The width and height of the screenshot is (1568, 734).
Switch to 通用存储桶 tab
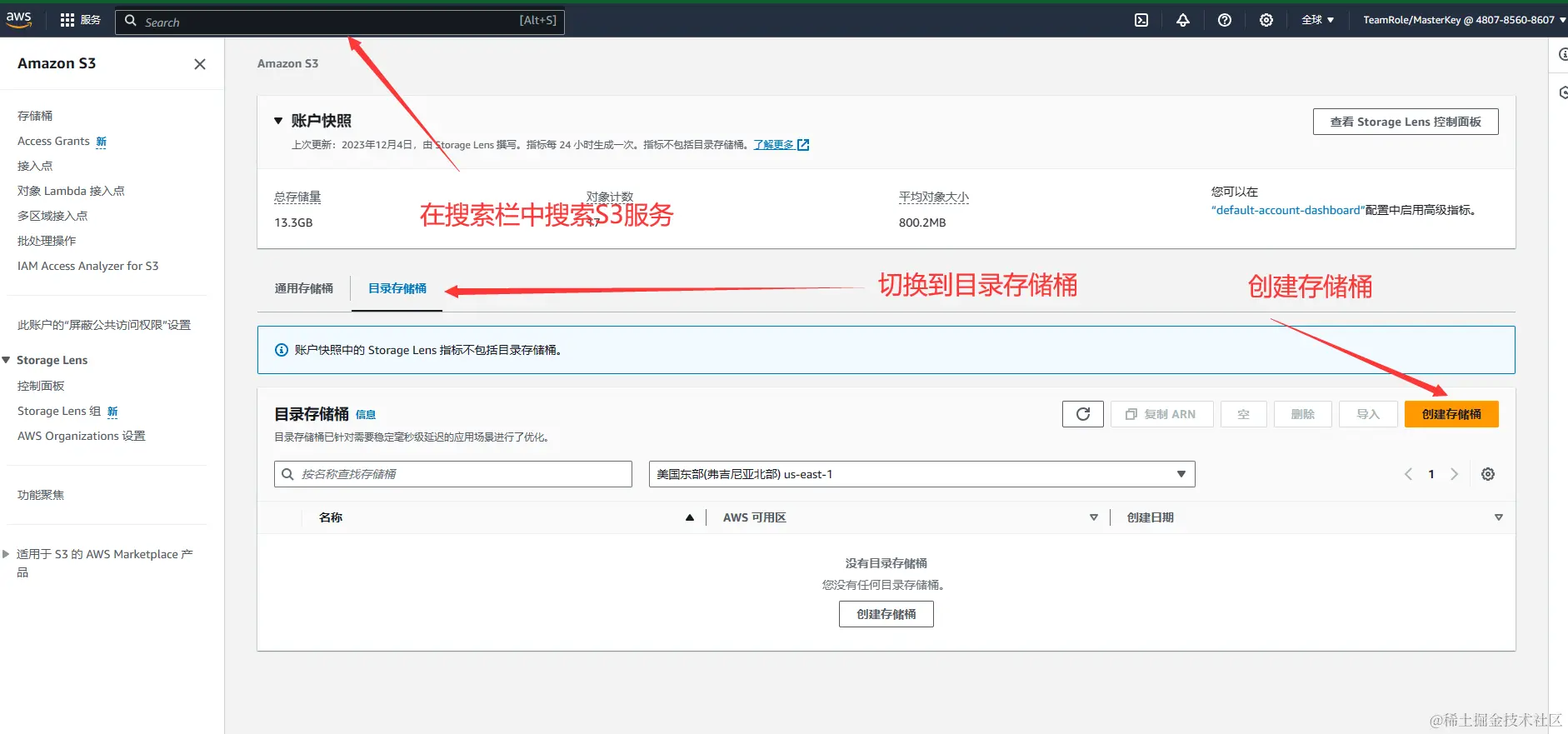tap(304, 288)
